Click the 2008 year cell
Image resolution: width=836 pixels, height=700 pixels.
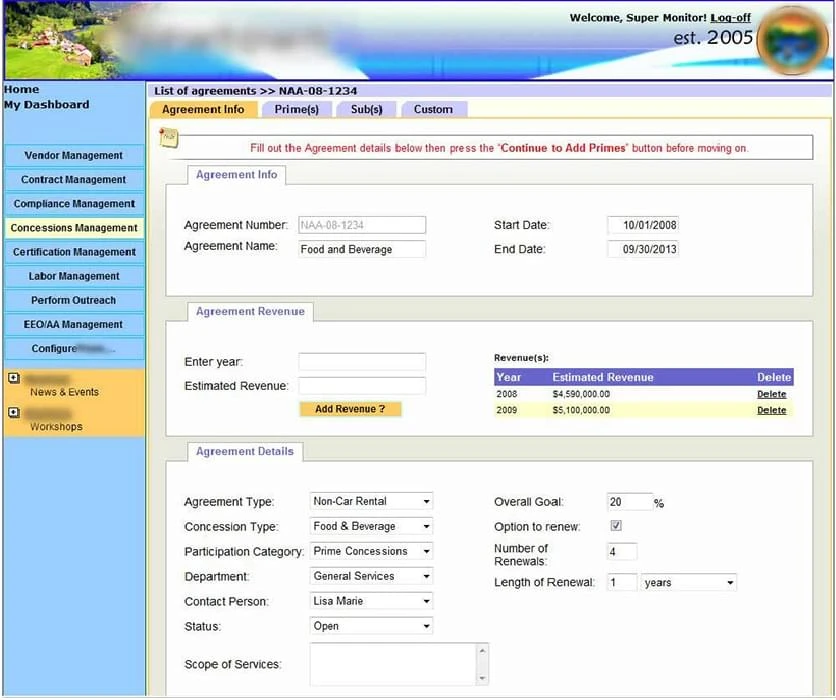(x=507, y=394)
